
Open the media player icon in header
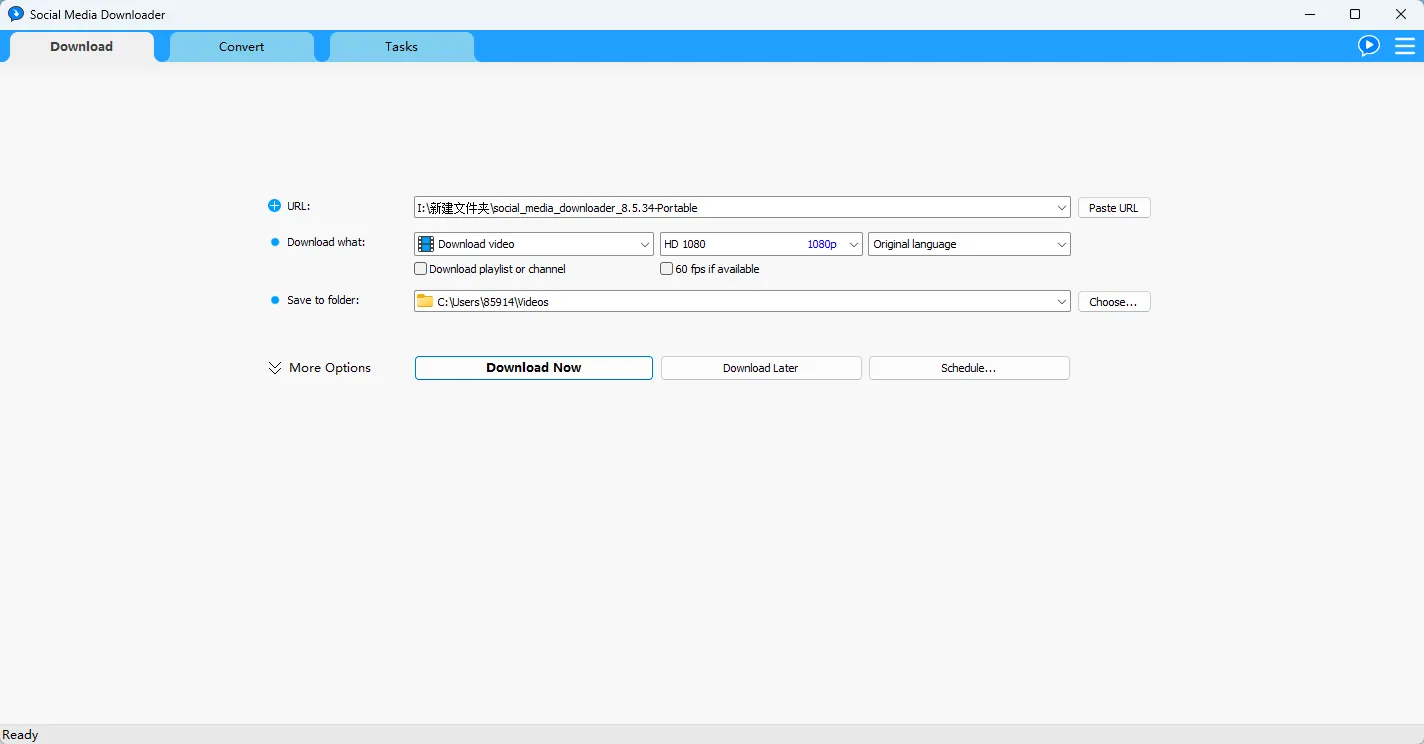[x=1369, y=46]
